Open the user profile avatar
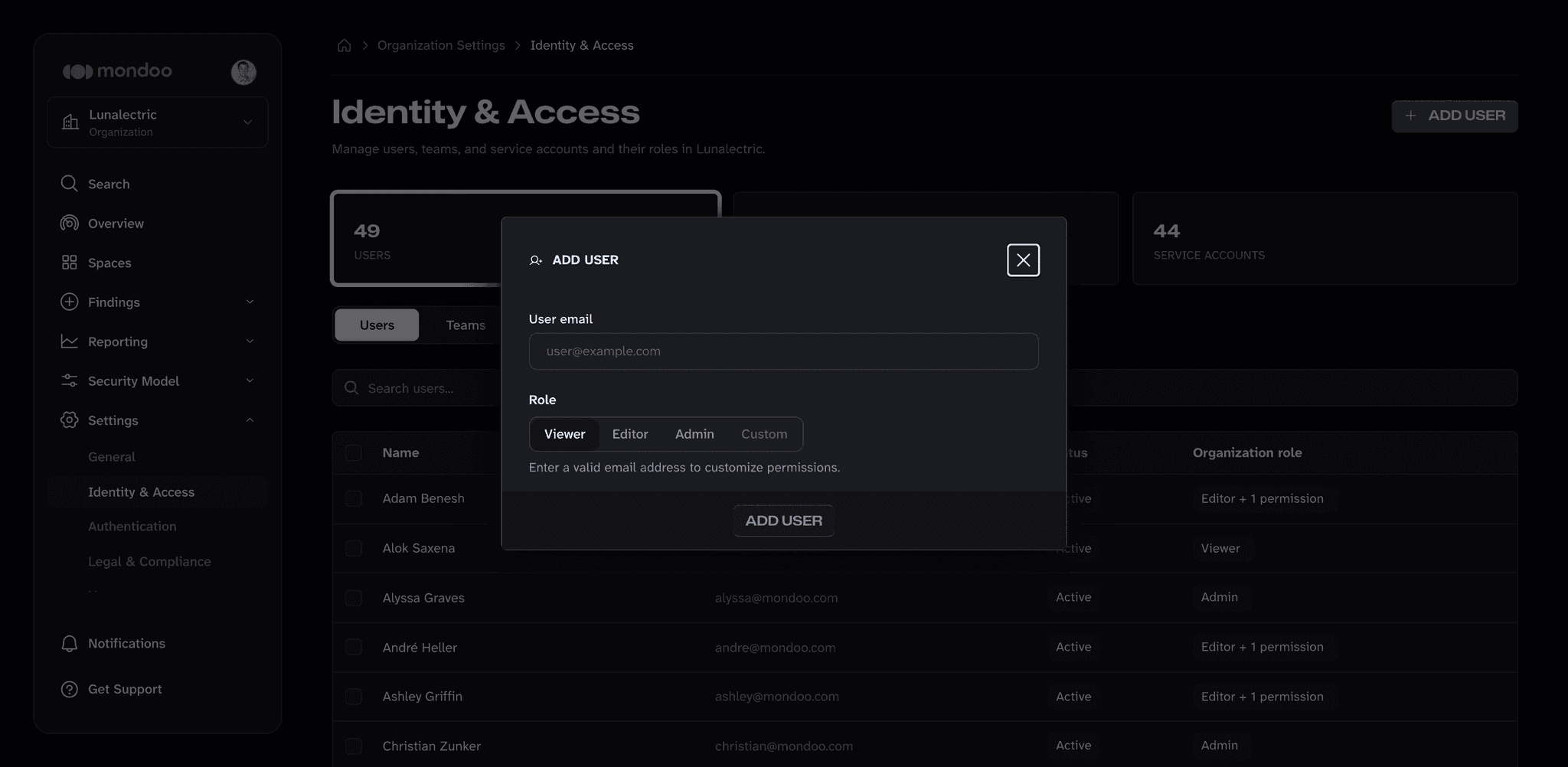The image size is (1568, 767). [x=243, y=72]
